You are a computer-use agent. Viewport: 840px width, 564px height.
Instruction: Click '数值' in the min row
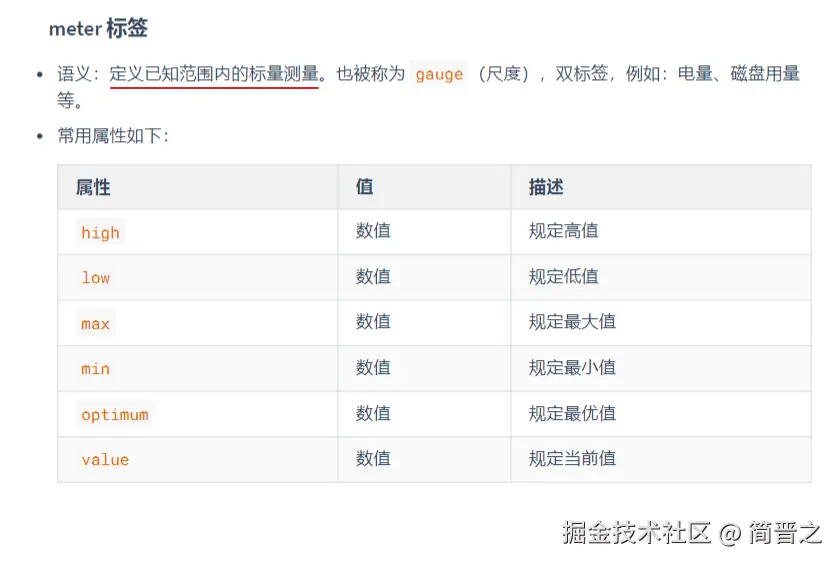(373, 367)
